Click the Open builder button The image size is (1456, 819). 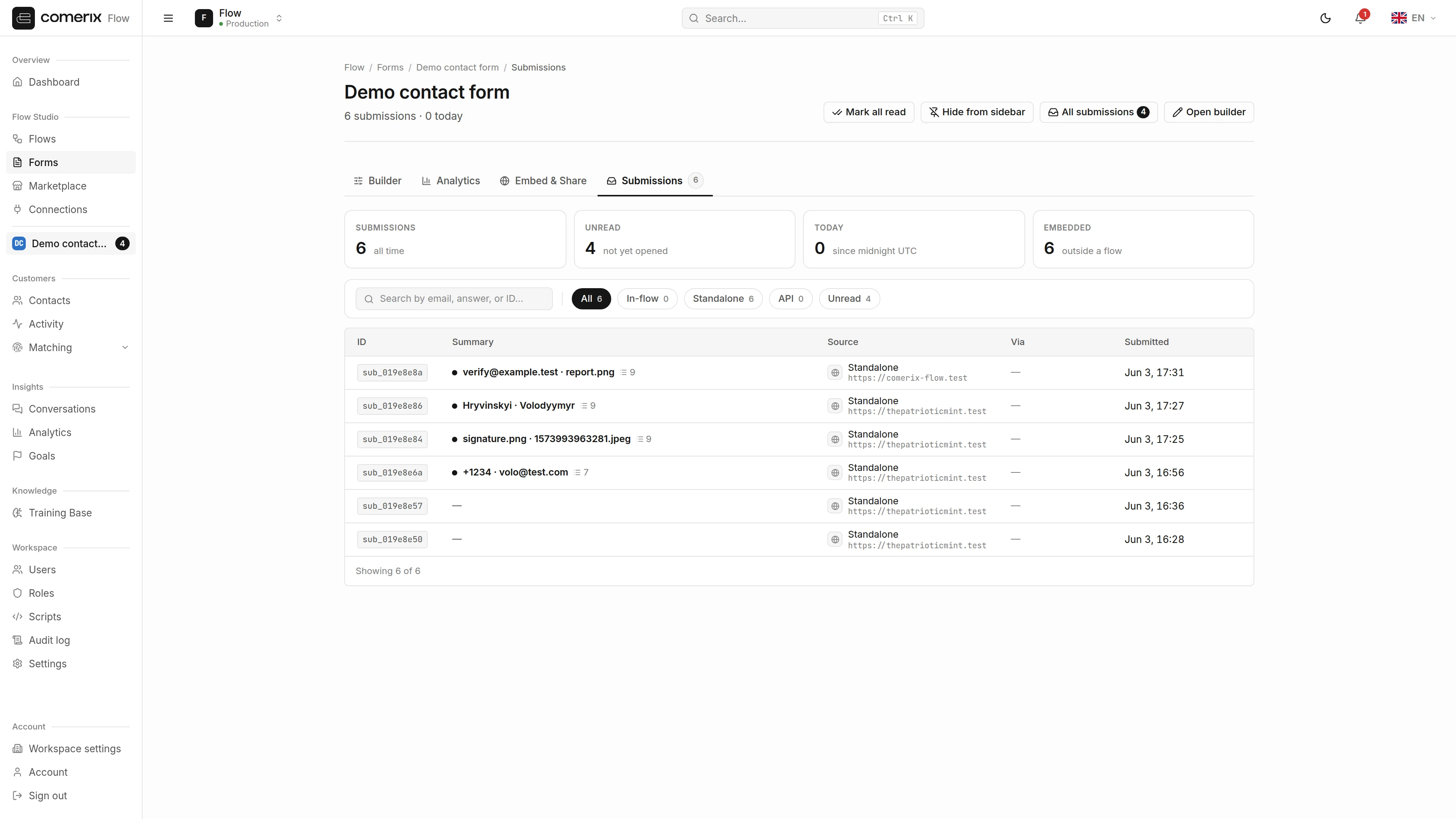pos(1209,113)
